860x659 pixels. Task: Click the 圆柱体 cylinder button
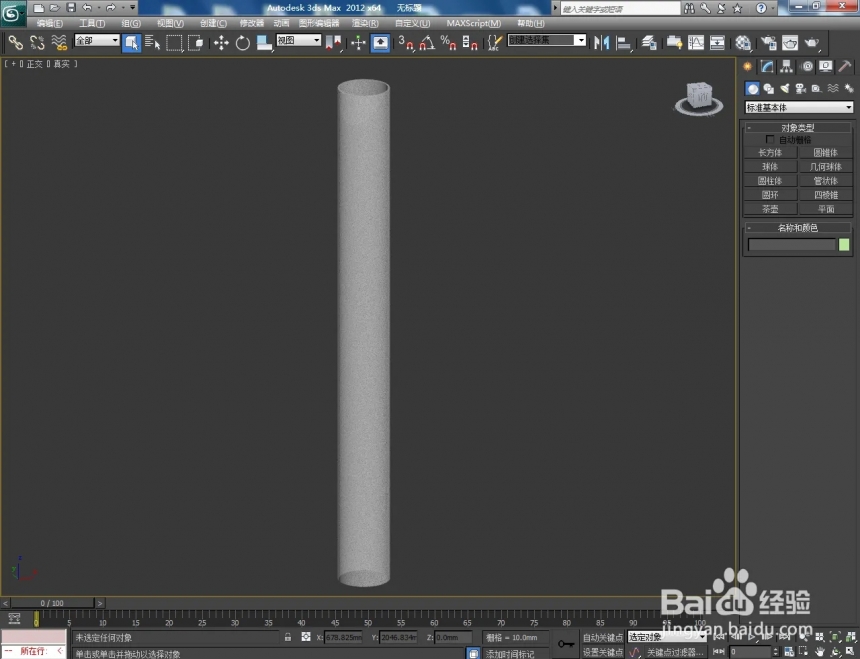(x=770, y=180)
